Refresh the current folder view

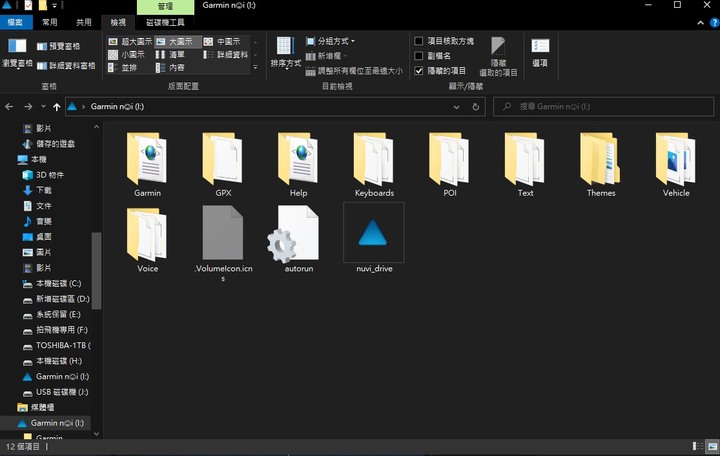[x=476, y=107]
